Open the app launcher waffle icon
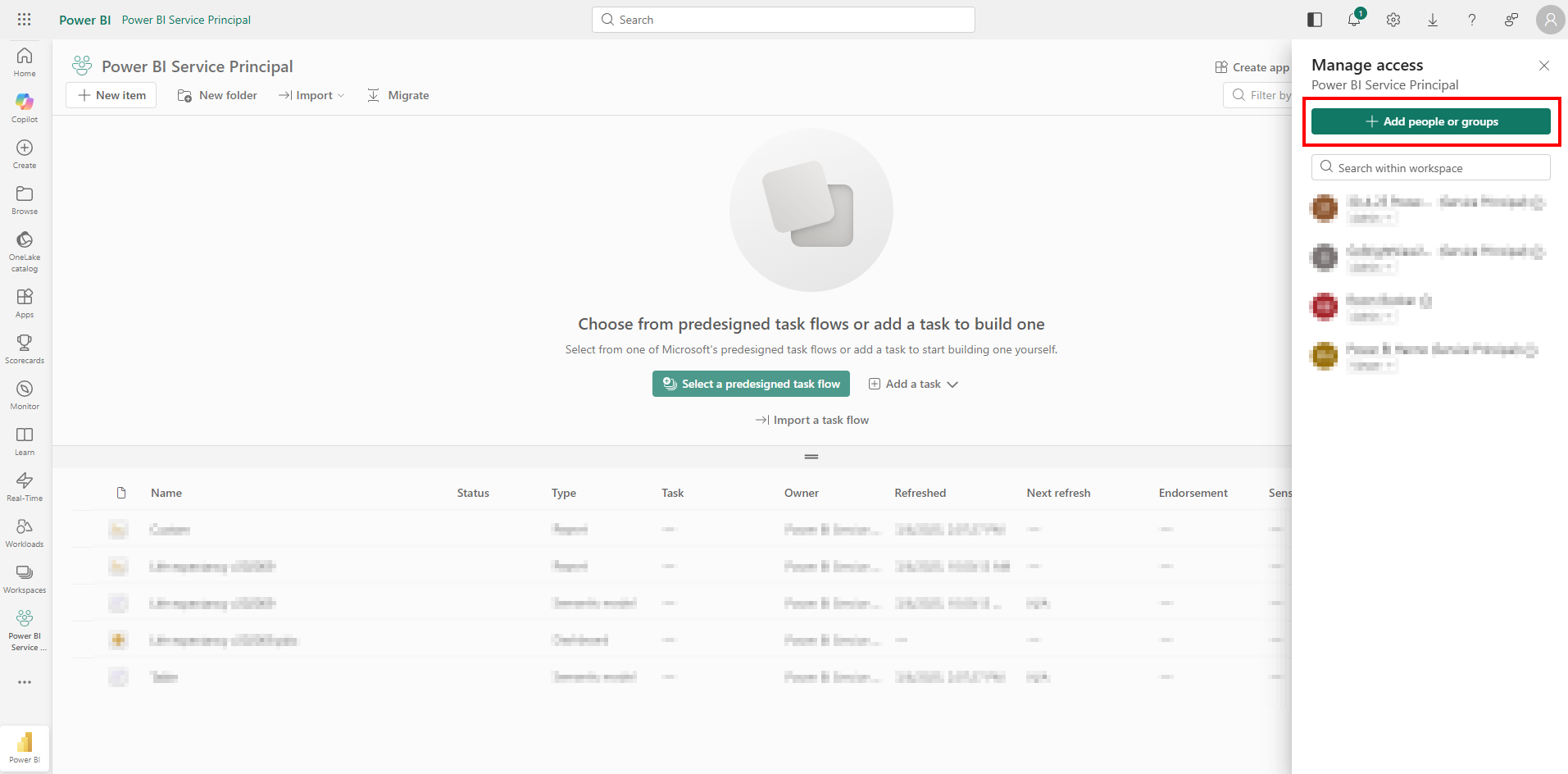The image size is (1568, 774). [x=25, y=20]
